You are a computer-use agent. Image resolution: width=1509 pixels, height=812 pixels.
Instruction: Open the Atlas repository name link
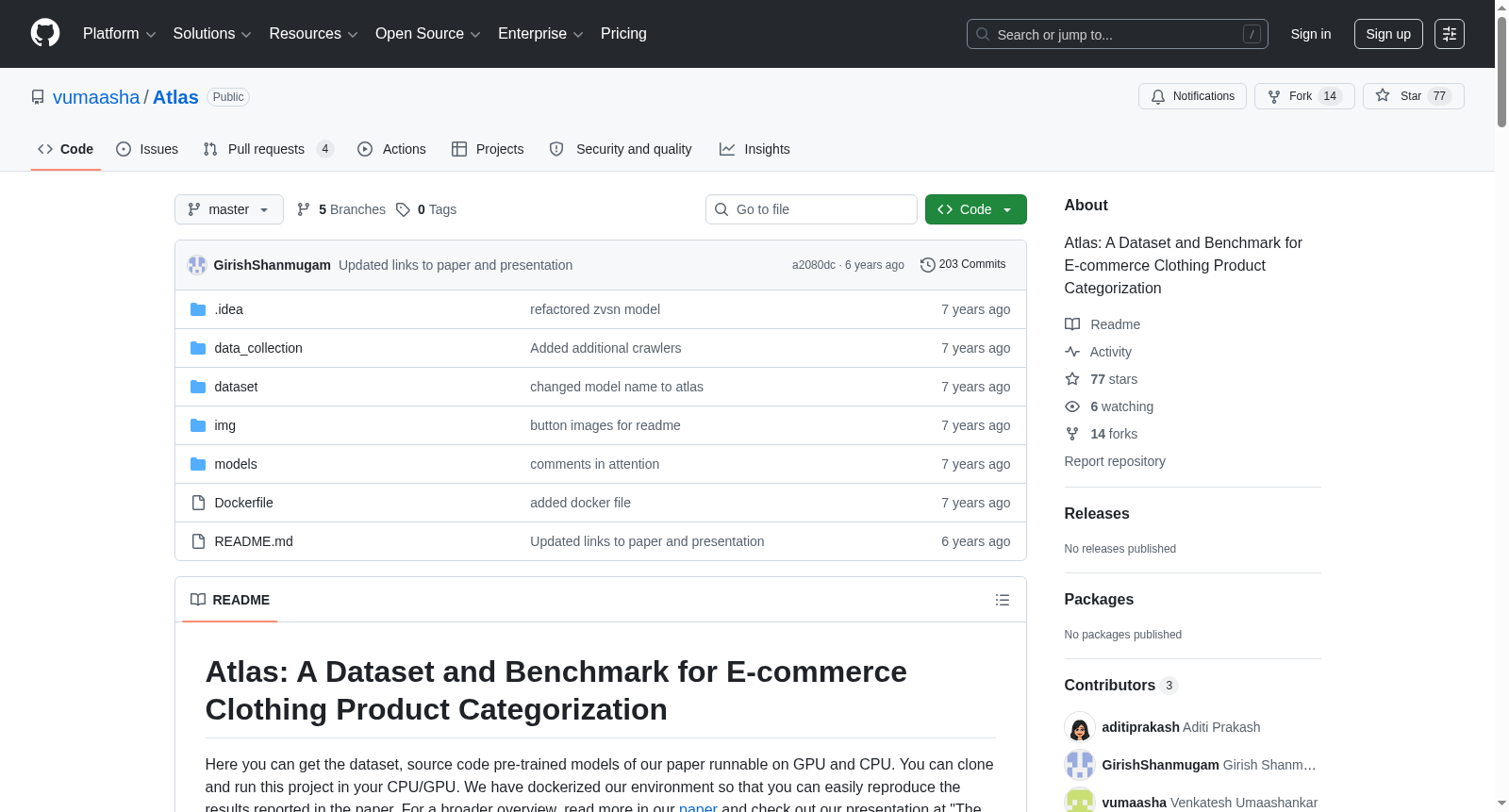coord(175,97)
